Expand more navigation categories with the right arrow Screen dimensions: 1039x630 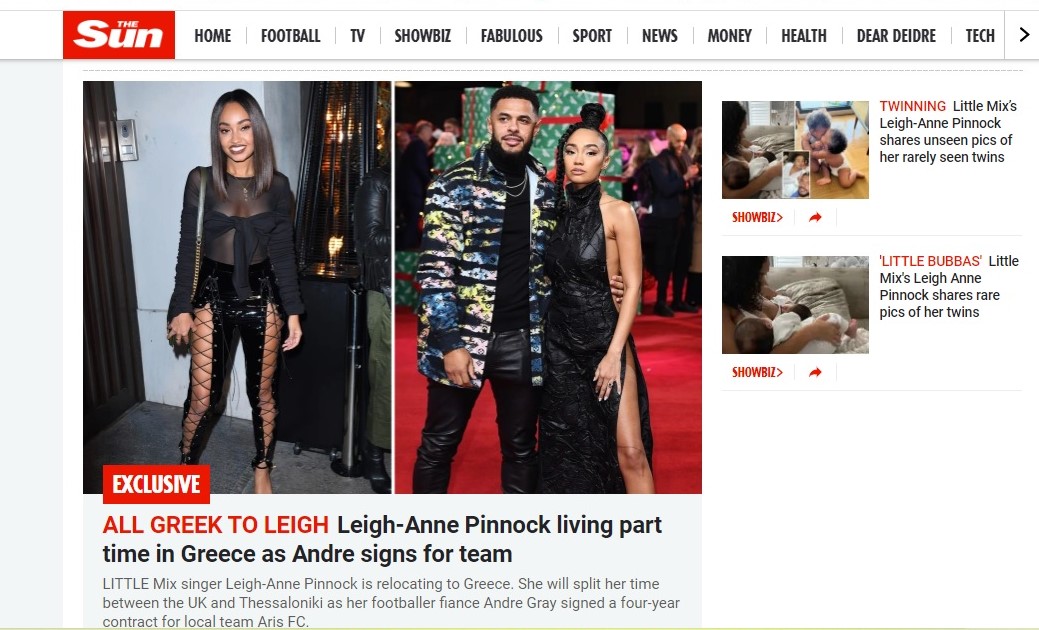pos(1024,34)
